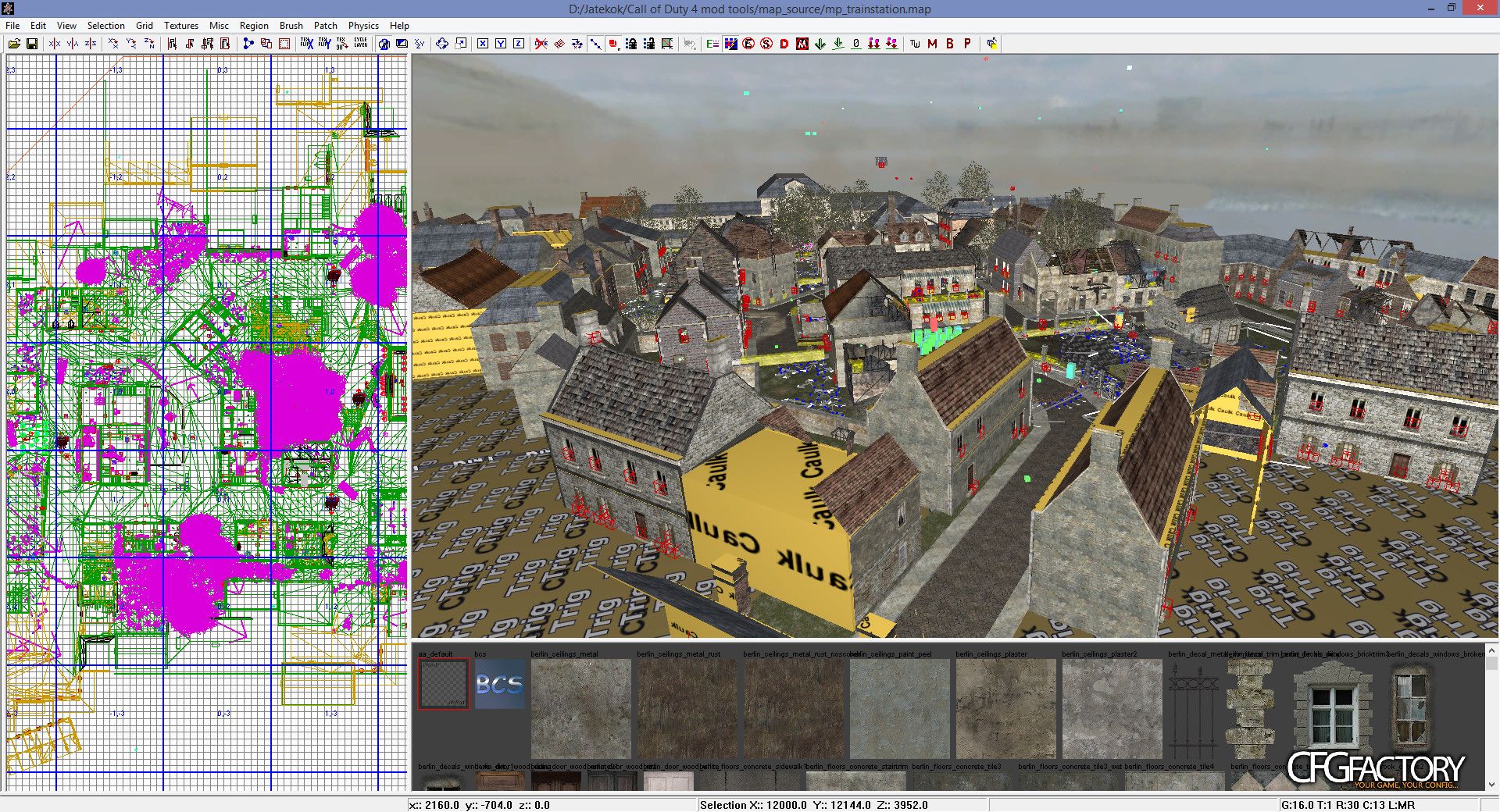The width and height of the screenshot is (1500, 812).
Task: Click the scale tool icon
Action: pyautogui.click(x=460, y=44)
